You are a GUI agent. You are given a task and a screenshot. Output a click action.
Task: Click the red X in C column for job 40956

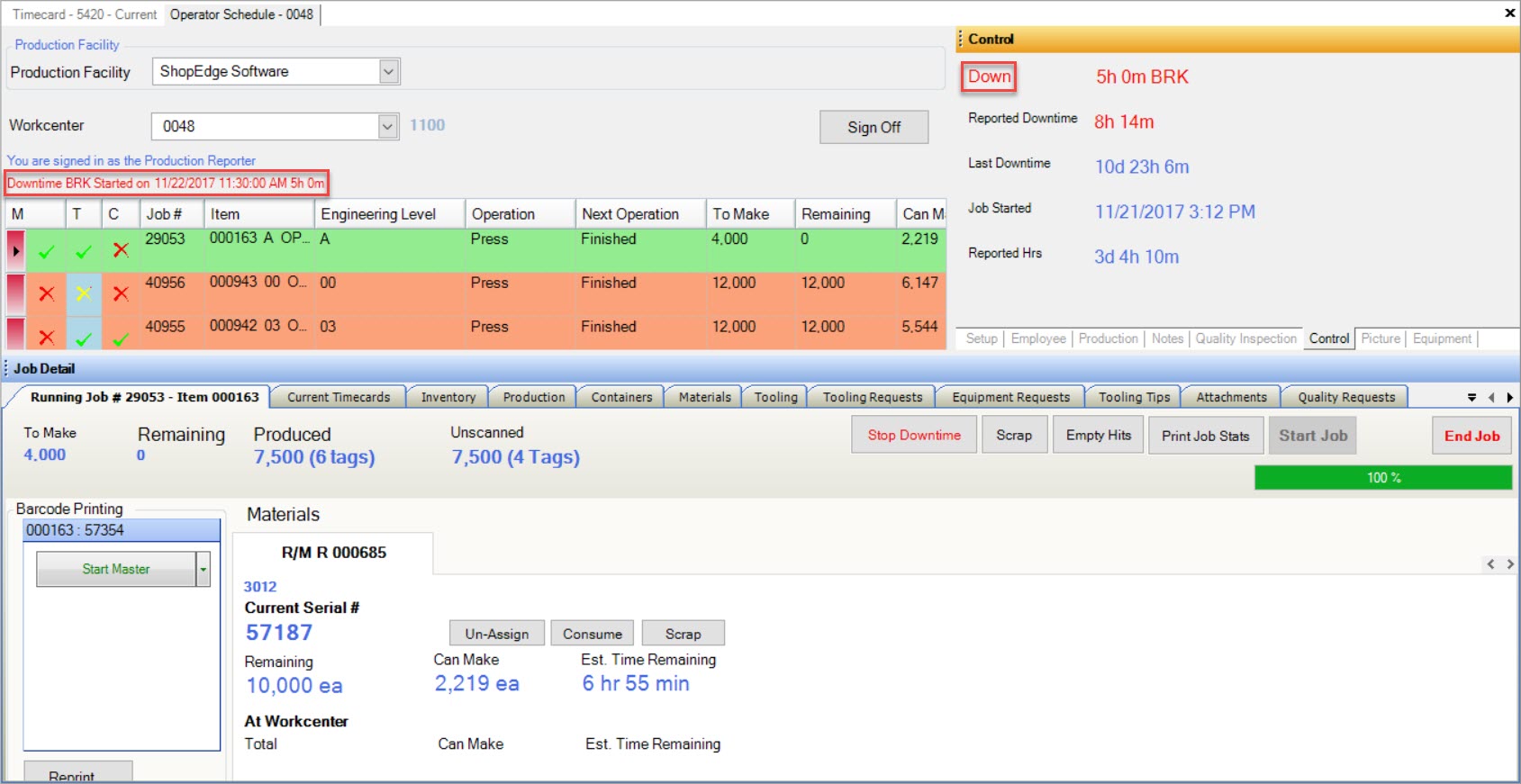[x=121, y=293]
